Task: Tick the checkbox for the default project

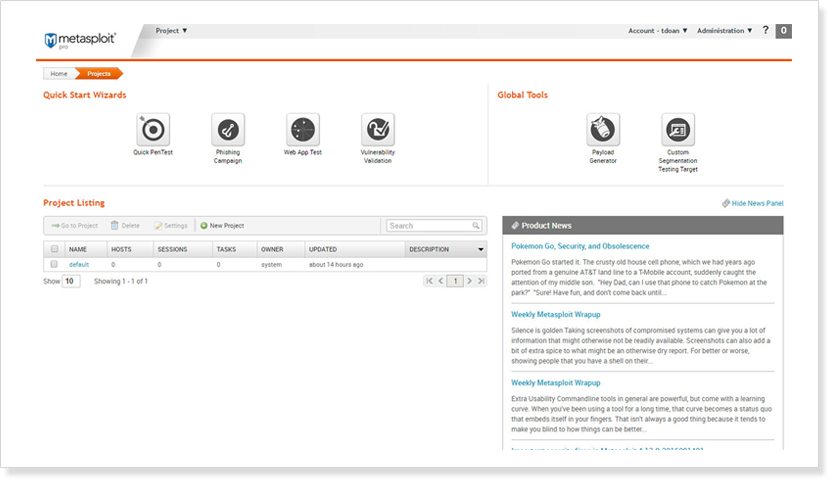Action: (x=54, y=264)
